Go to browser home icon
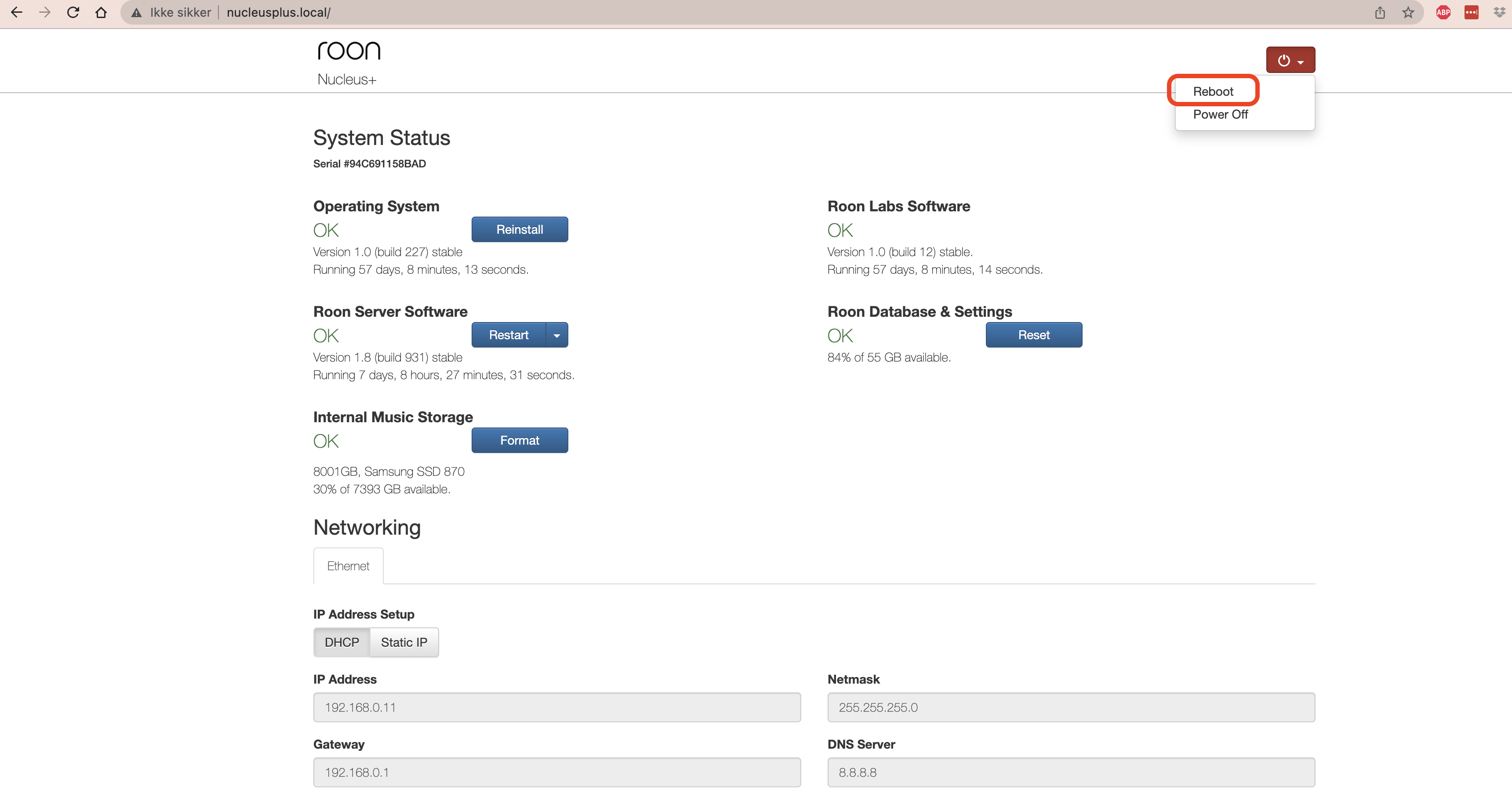 [101, 12]
